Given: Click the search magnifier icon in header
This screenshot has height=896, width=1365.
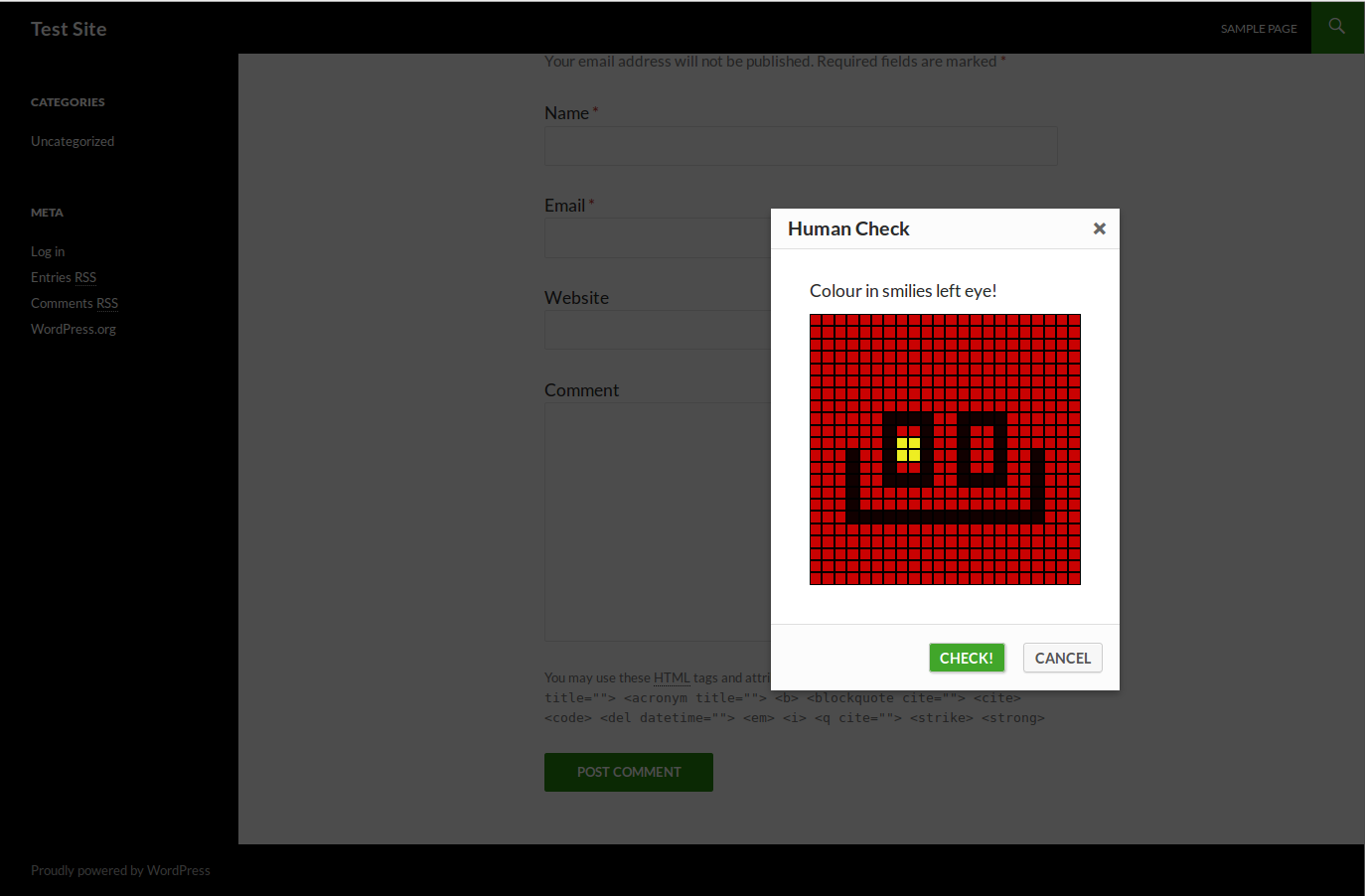Looking at the screenshot, I should pyautogui.click(x=1337, y=27).
